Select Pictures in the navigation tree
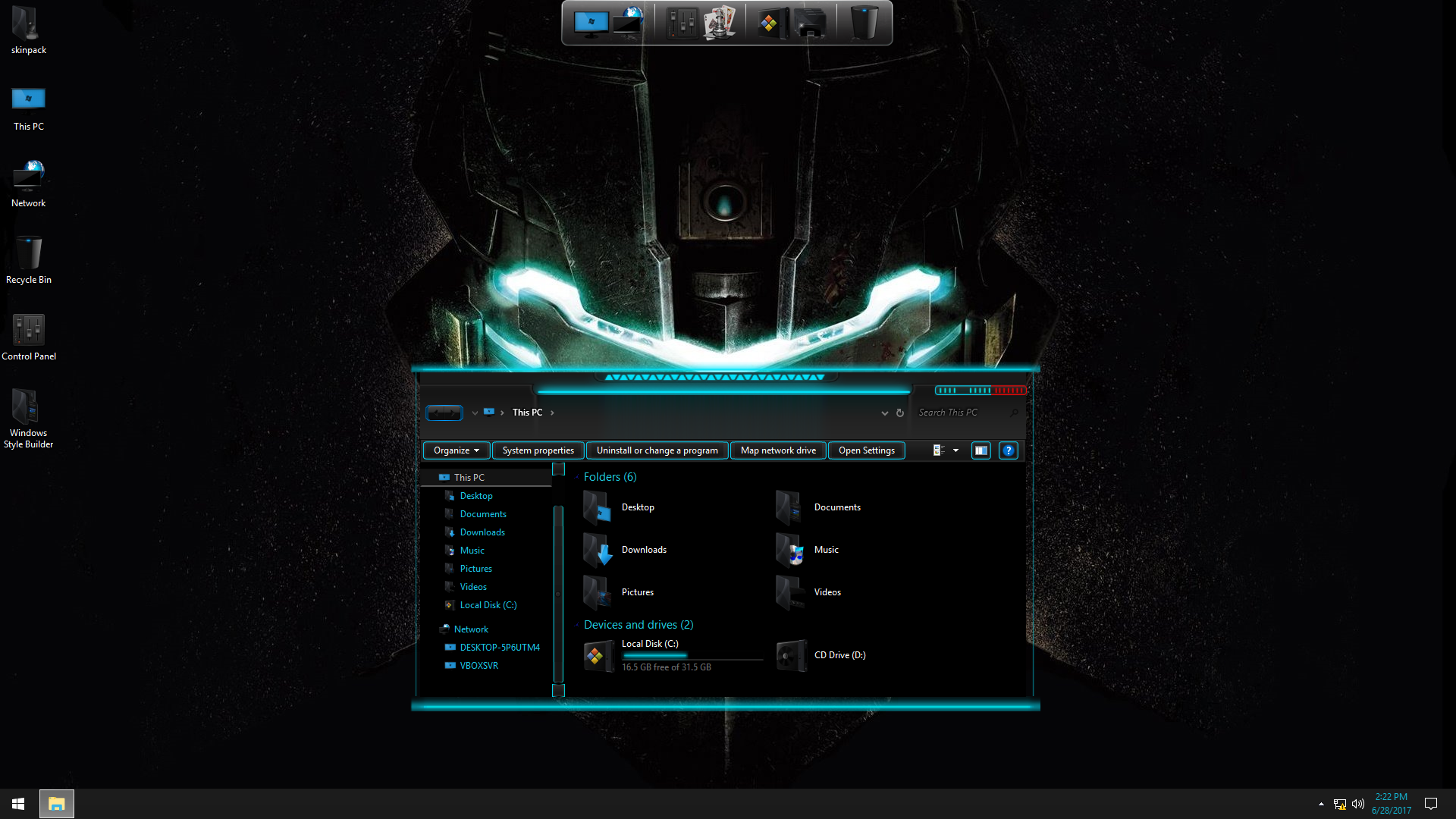 (x=475, y=569)
